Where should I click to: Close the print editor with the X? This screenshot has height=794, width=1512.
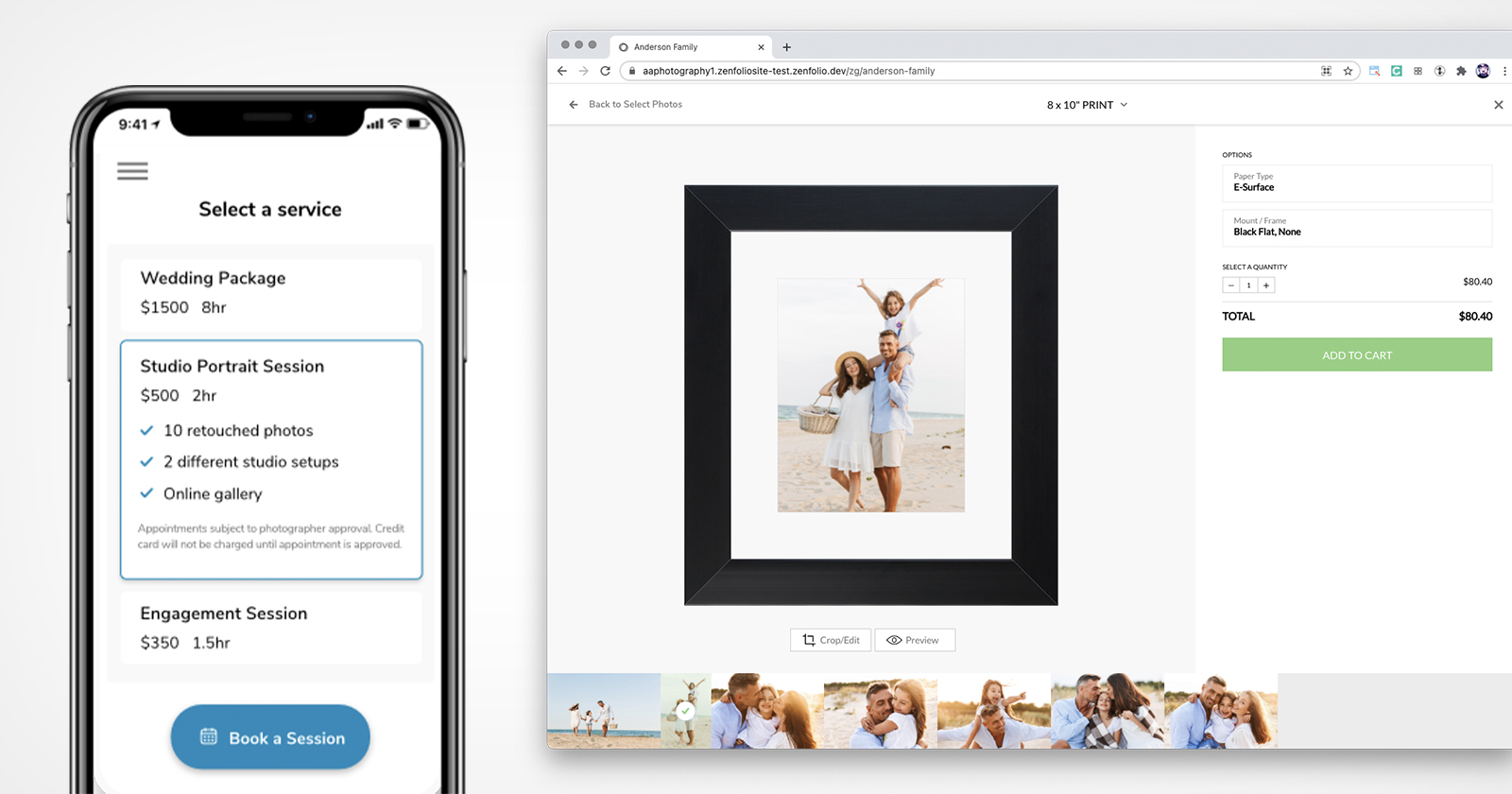coord(1498,105)
